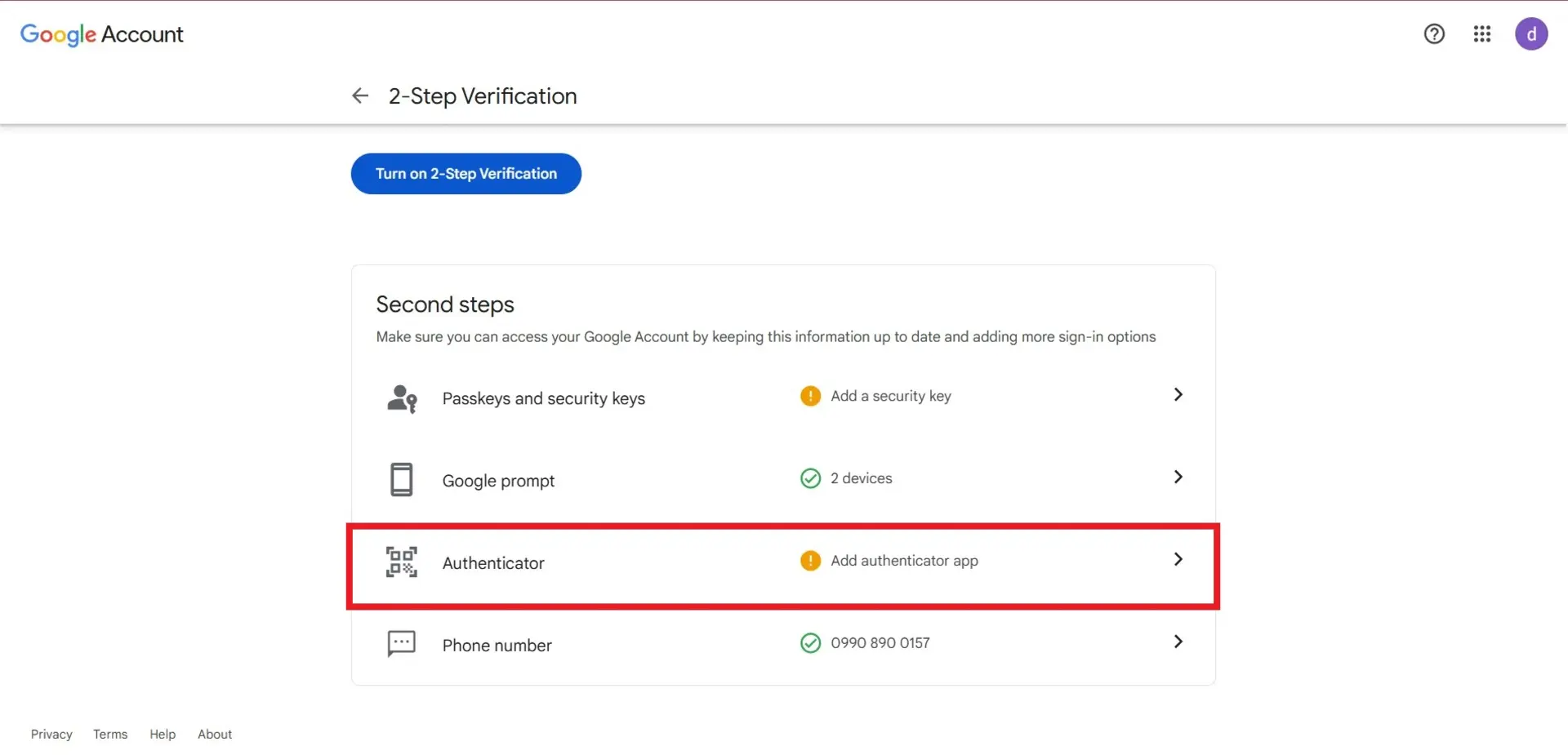Open the About footer link

(x=215, y=735)
